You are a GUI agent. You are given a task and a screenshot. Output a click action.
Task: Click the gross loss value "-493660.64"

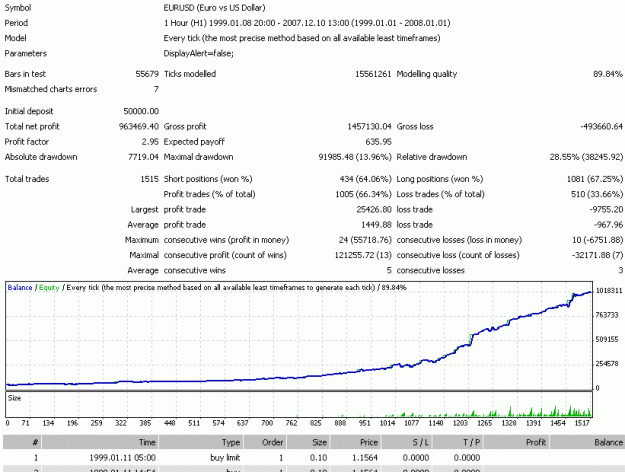[x=601, y=126]
